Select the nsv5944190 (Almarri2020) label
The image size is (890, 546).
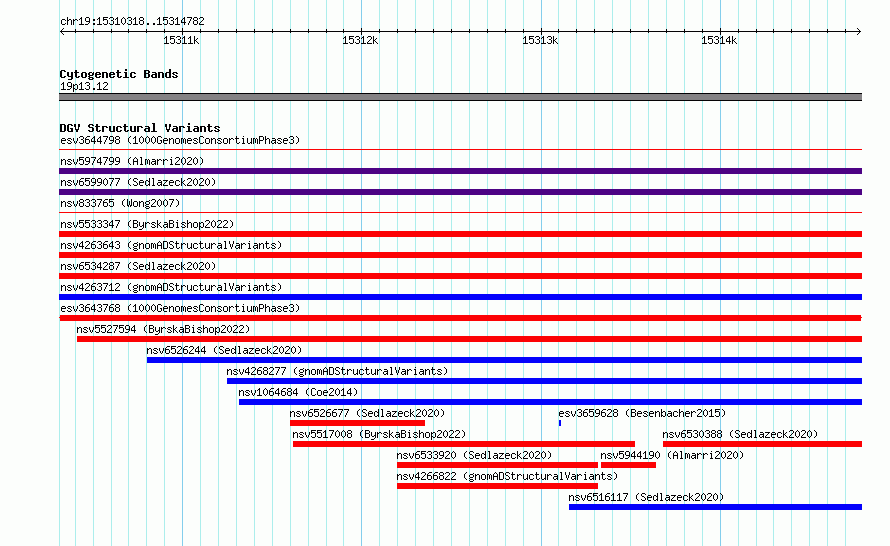672,455
